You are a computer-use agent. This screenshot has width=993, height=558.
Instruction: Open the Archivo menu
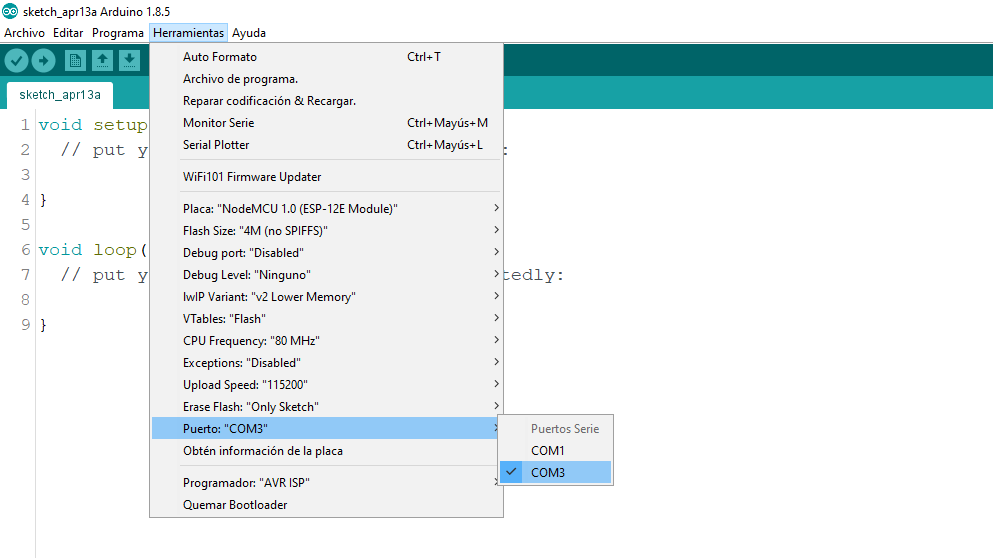25,33
